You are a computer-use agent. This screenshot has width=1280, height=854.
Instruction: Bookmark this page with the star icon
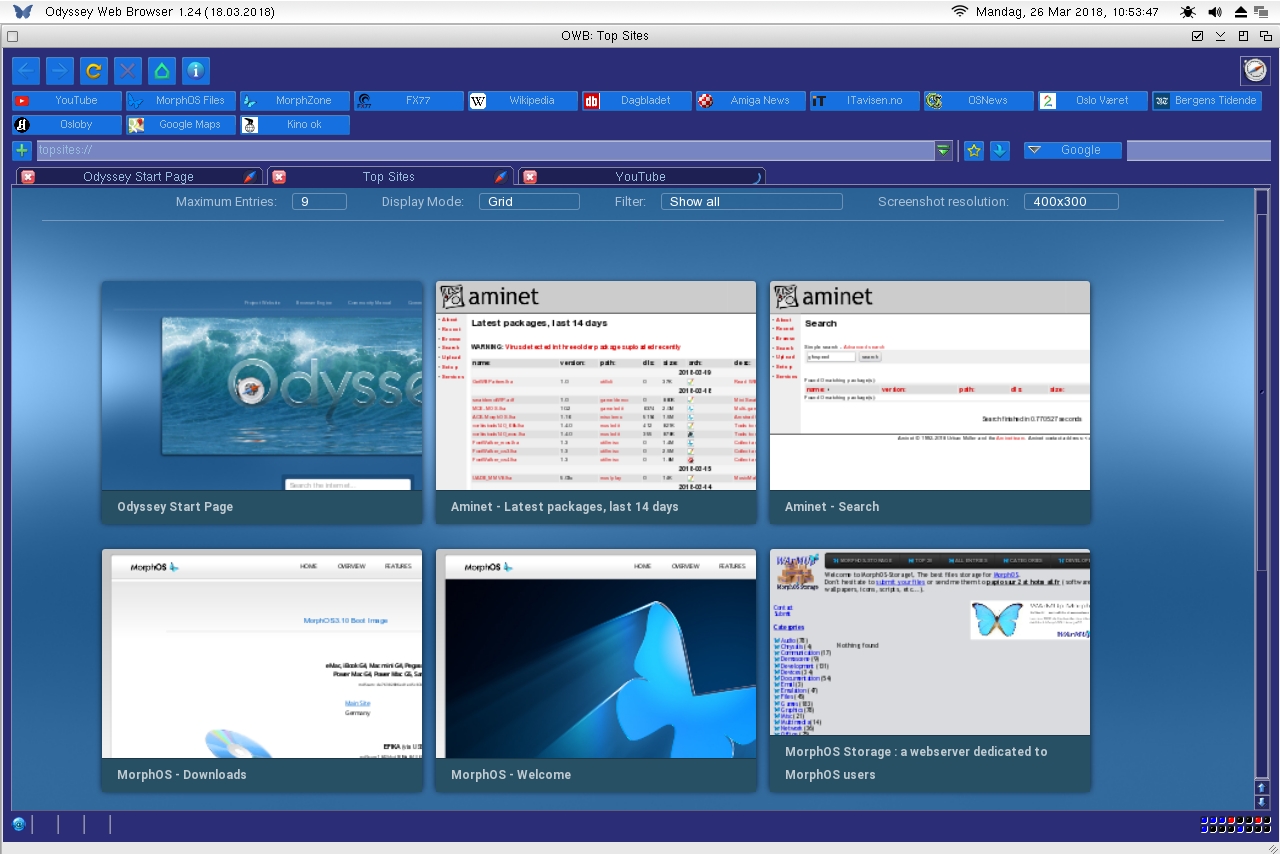pyautogui.click(x=974, y=150)
